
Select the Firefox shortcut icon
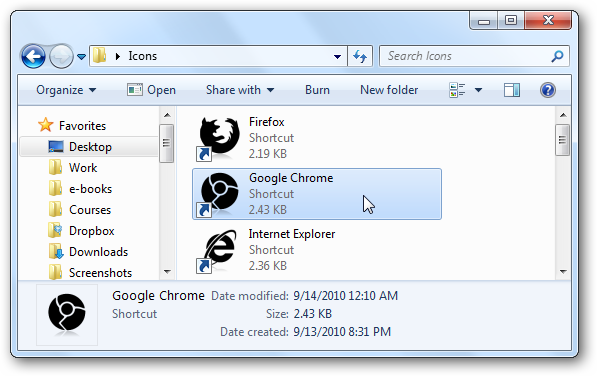(x=218, y=138)
